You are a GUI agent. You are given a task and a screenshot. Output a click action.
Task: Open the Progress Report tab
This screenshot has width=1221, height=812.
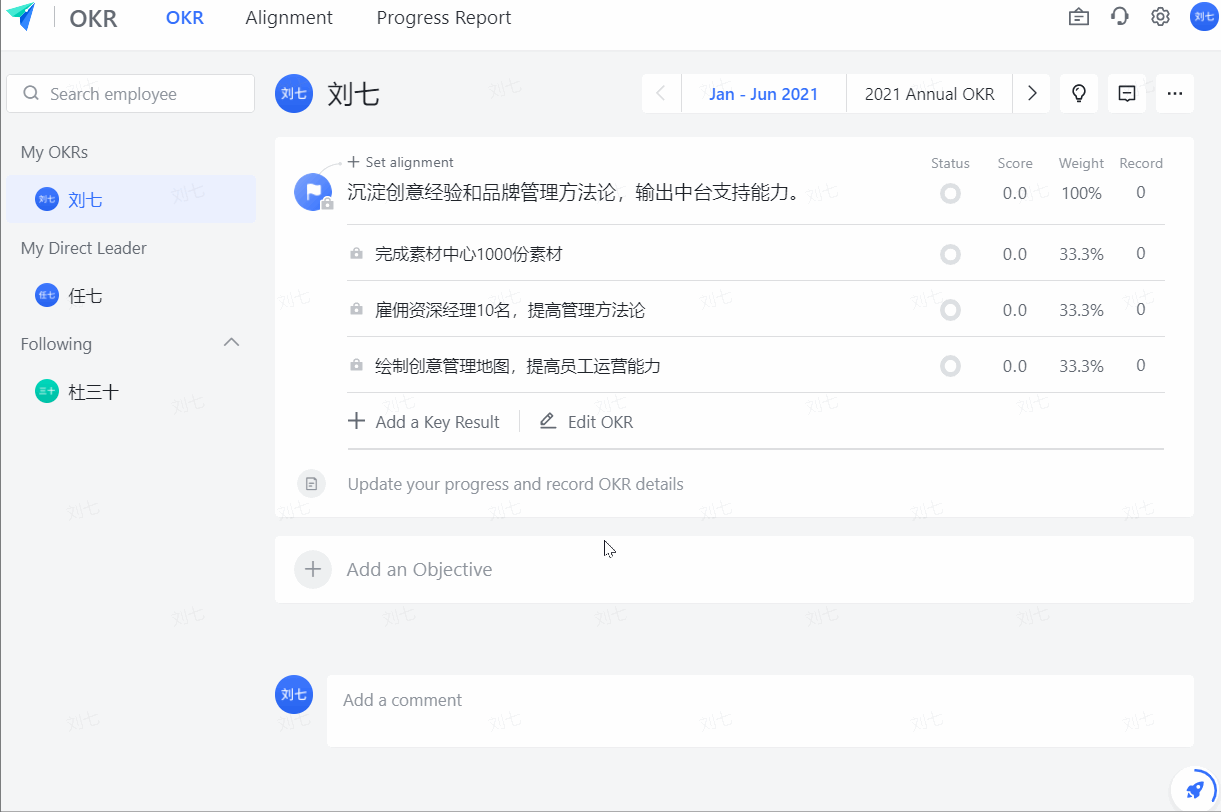(443, 17)
